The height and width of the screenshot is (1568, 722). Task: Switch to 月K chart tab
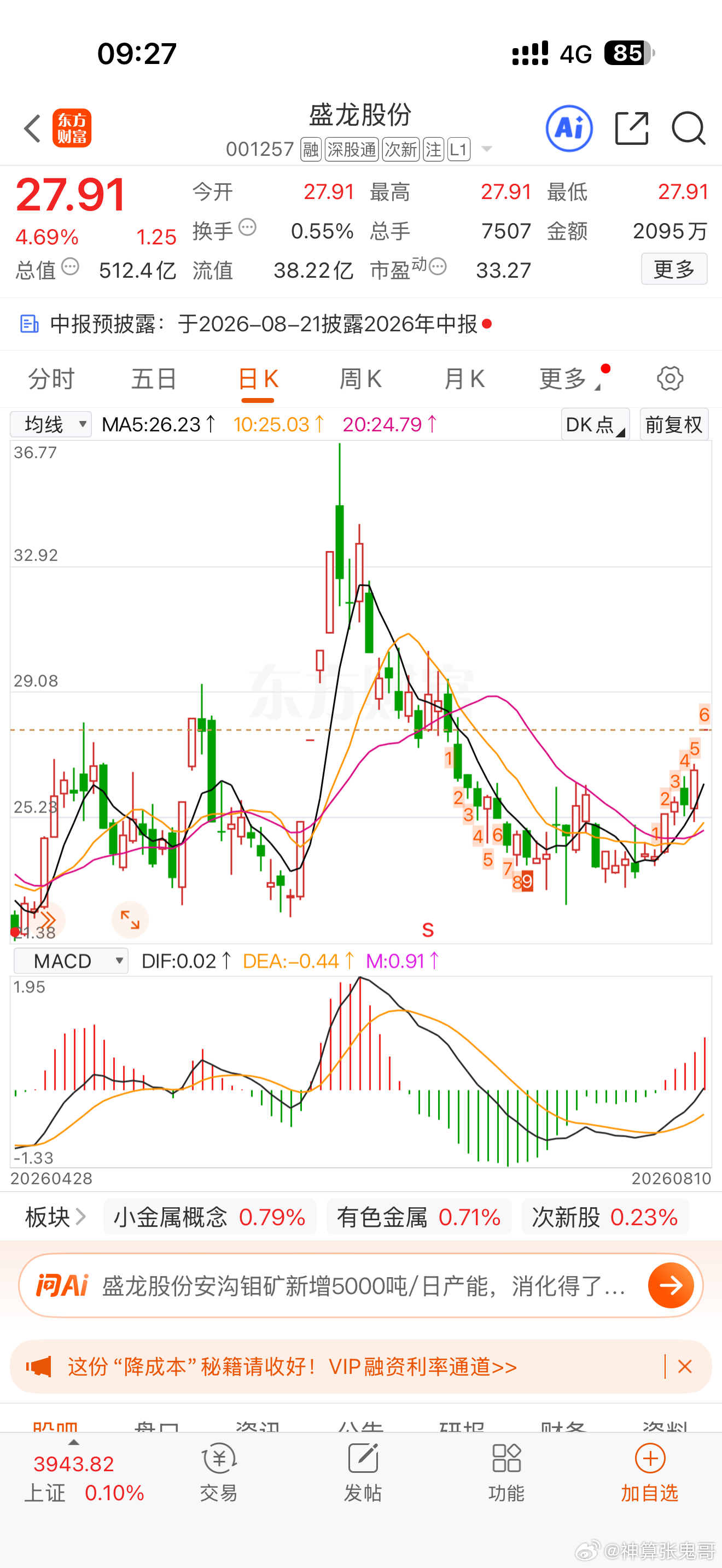(x=464, y=379)
